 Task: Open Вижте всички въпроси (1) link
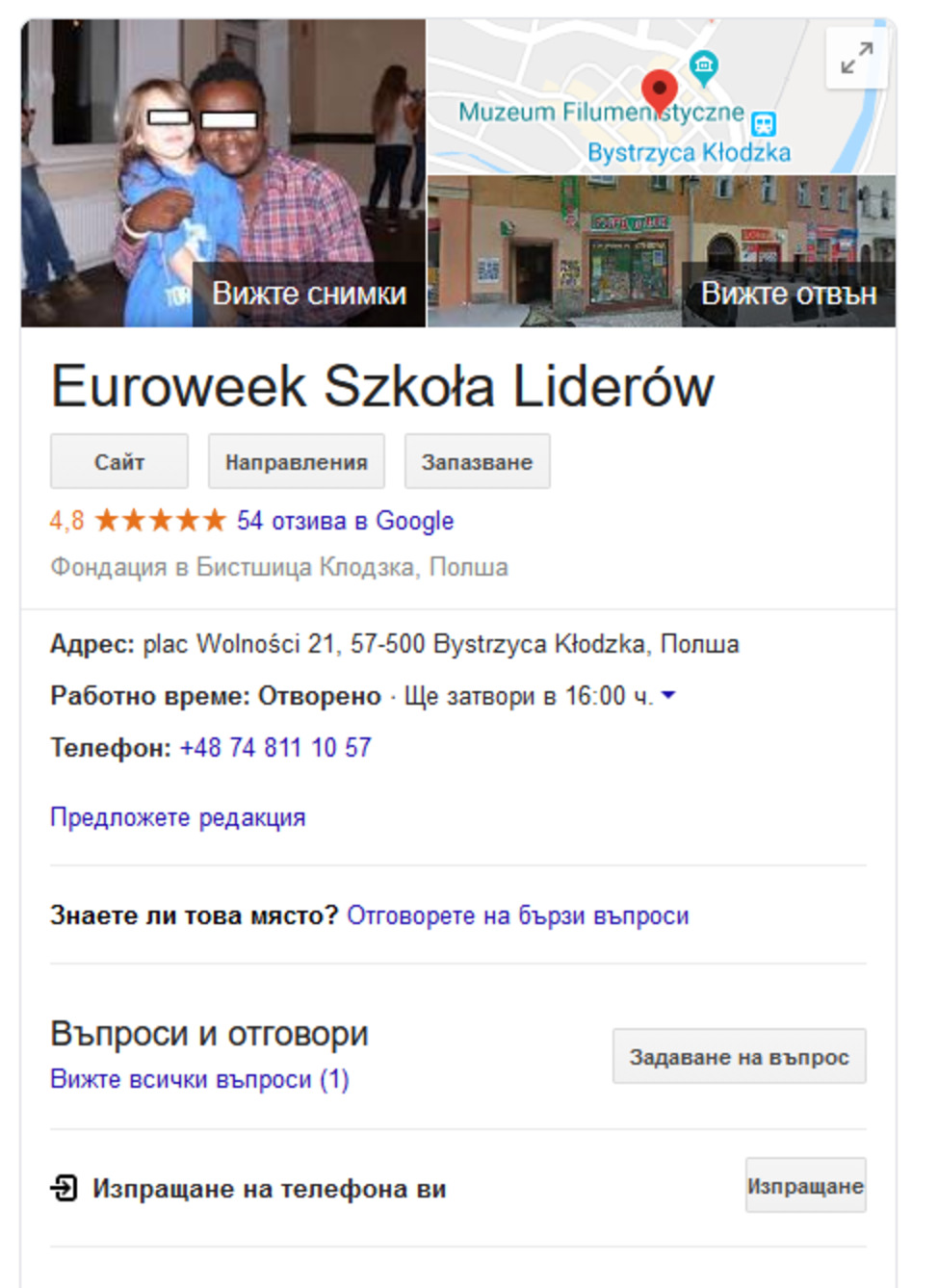pyautogui.click(x=199, y=1079)
